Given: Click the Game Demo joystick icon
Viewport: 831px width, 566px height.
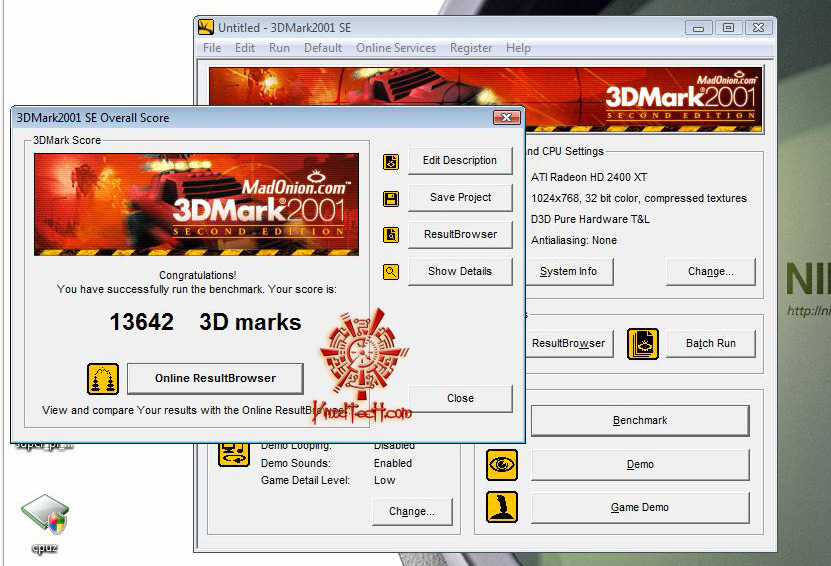Looking at the screenshot, I should [502, 507].
